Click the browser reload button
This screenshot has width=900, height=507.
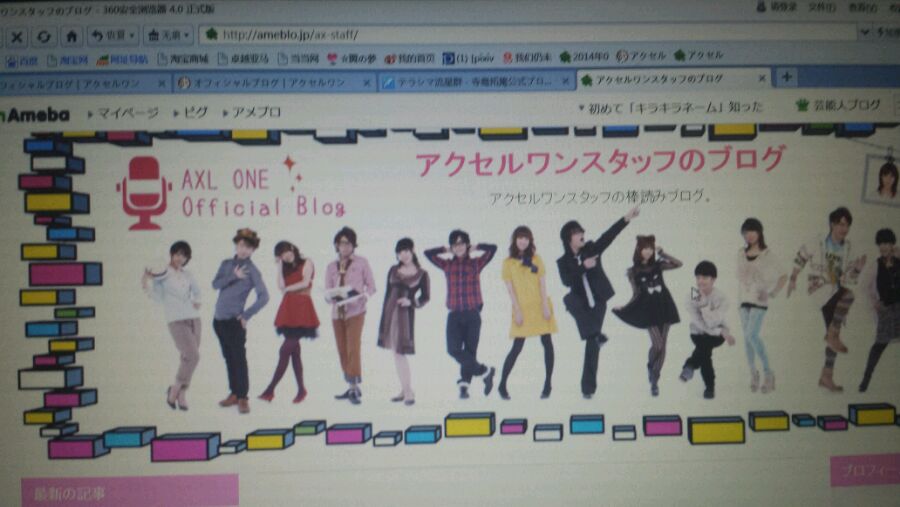click(44, 37)
